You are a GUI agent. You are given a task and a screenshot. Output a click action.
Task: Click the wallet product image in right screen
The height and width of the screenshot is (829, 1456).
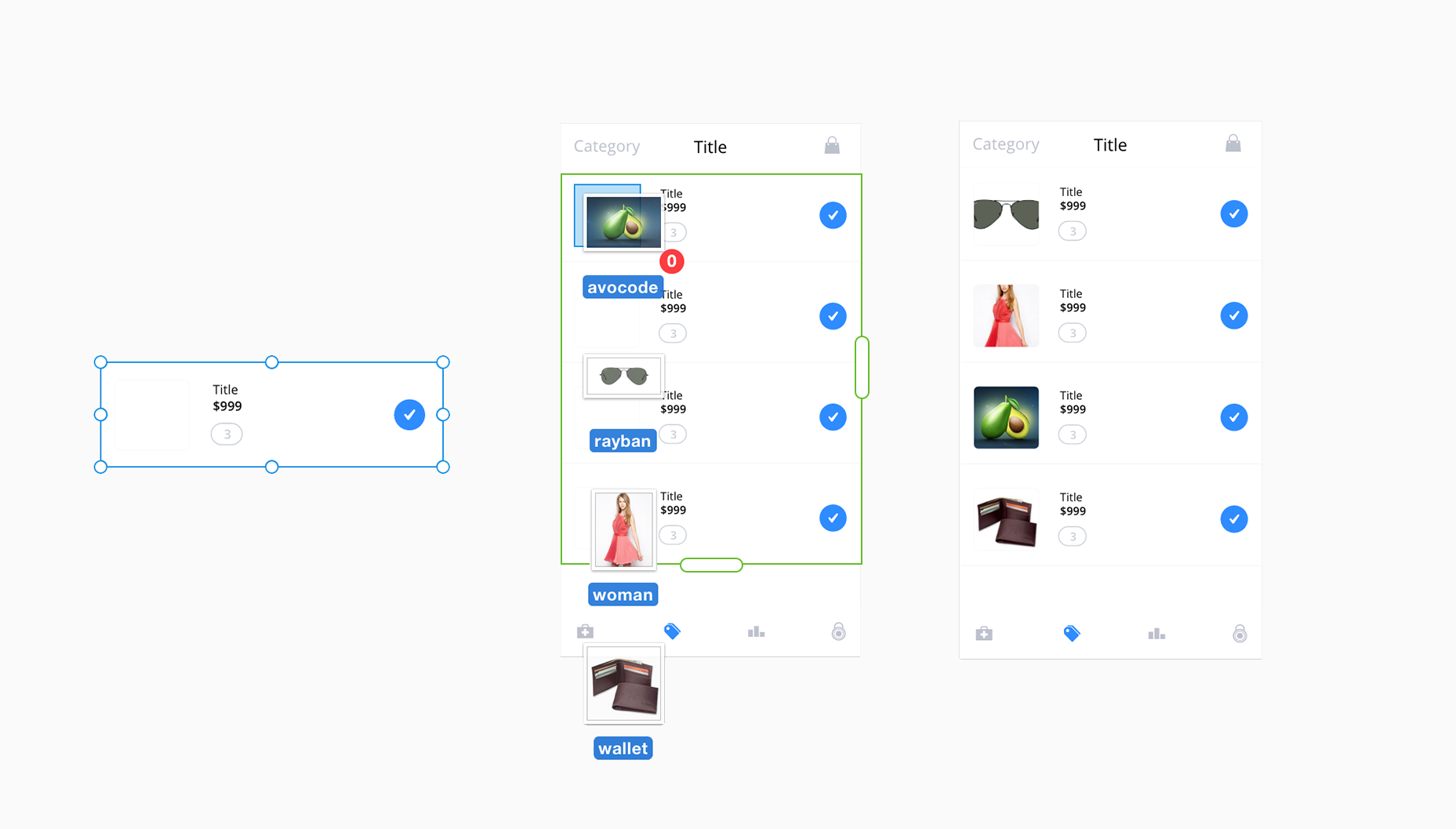coord(1006,519)
